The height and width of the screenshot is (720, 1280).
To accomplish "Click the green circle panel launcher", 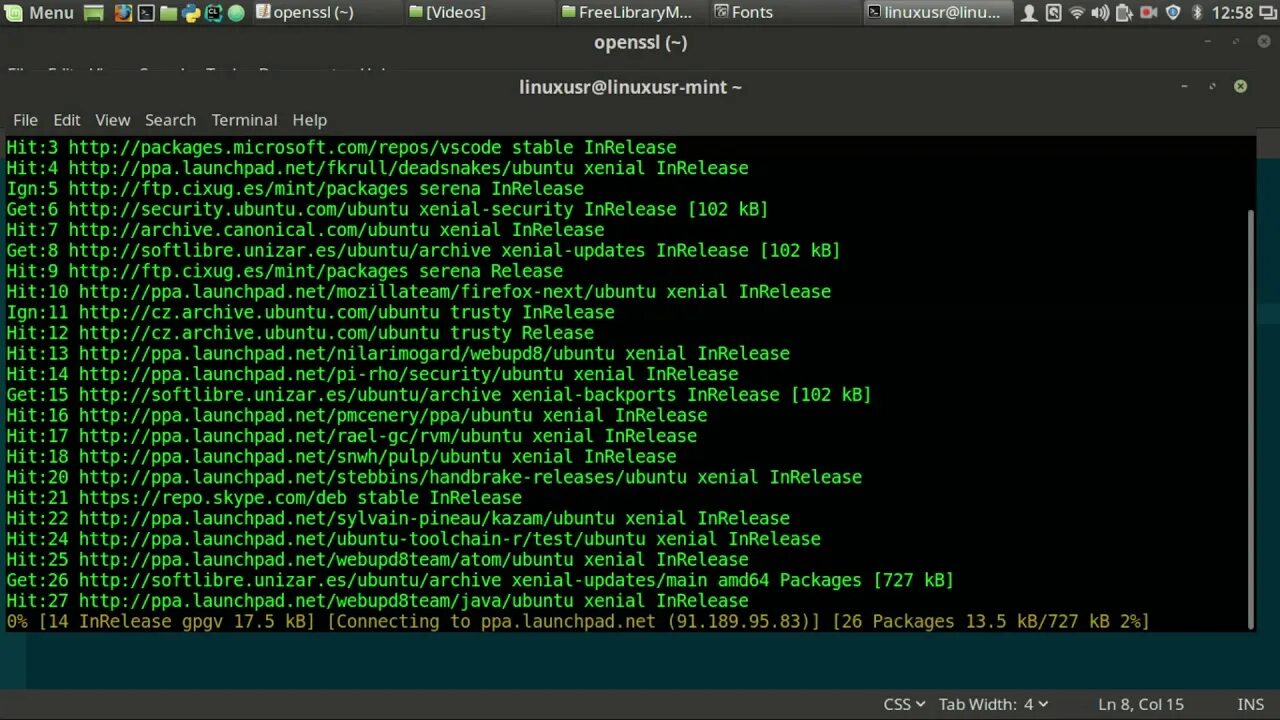I will 236,12.
